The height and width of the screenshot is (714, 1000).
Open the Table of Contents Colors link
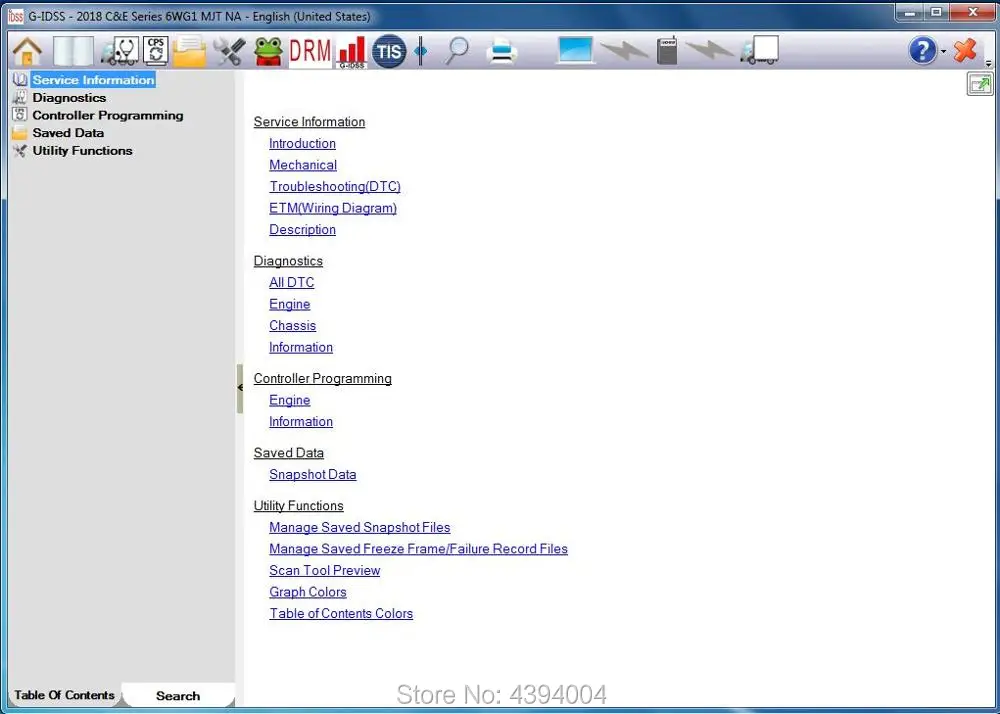[x=341, y=614]
